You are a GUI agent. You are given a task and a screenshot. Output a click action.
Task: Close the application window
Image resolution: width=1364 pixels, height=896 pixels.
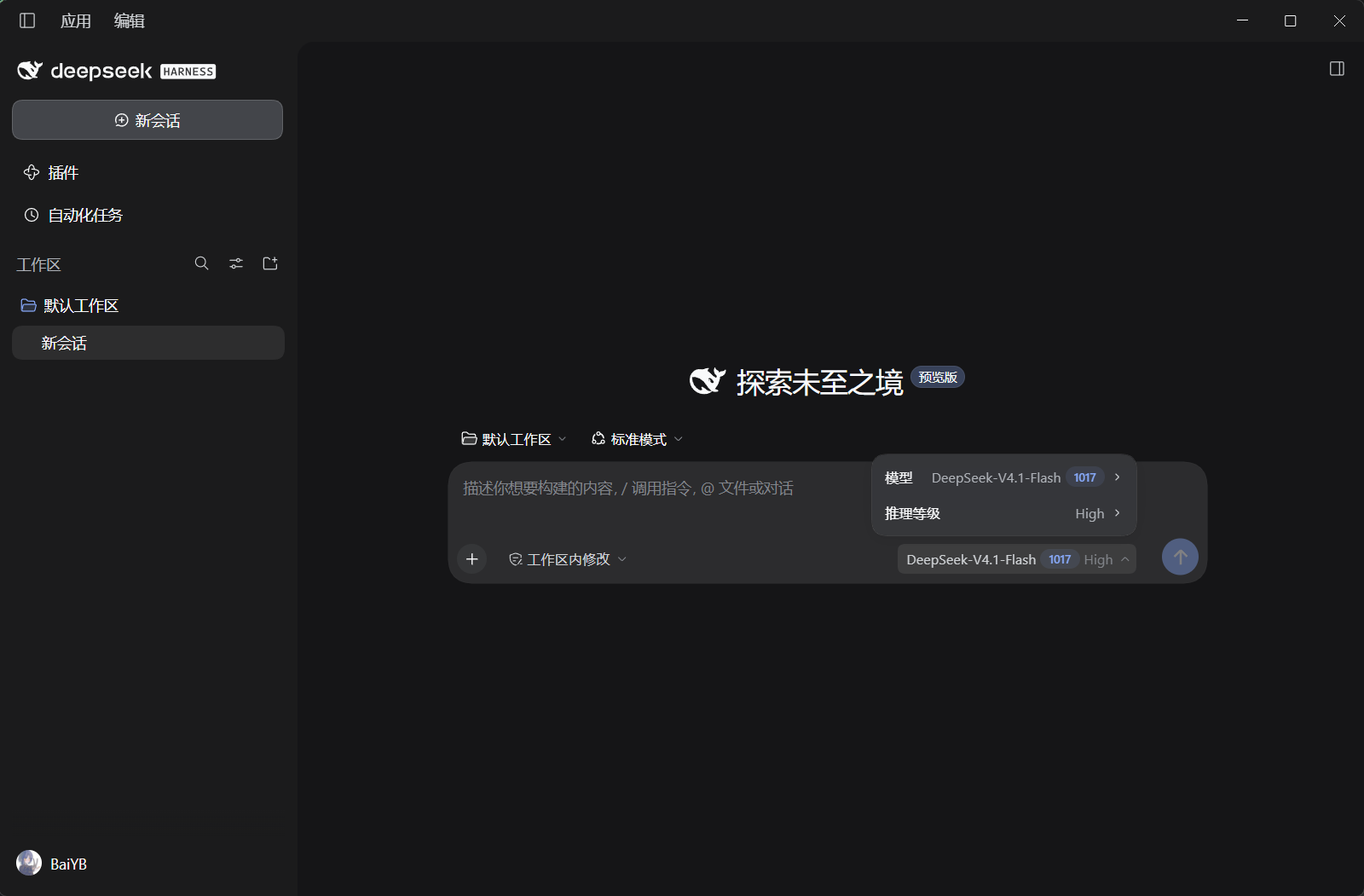coord(1339,20)
